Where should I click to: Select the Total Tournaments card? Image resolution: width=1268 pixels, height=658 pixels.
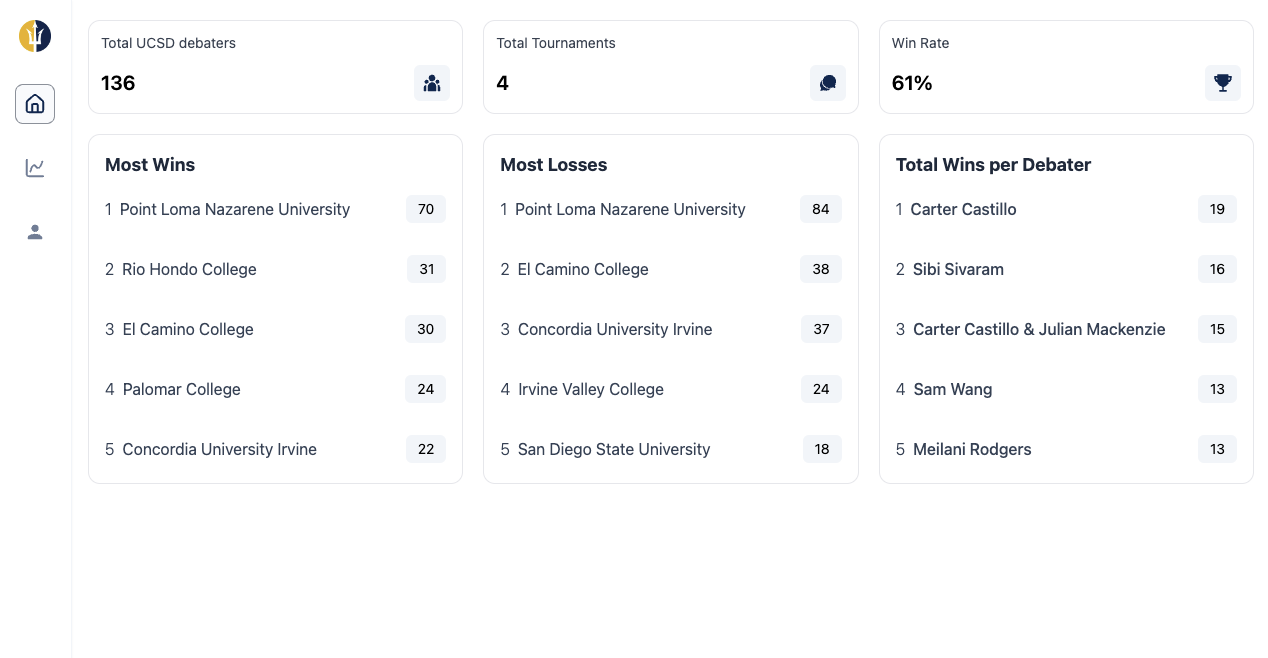pos(671,67)
